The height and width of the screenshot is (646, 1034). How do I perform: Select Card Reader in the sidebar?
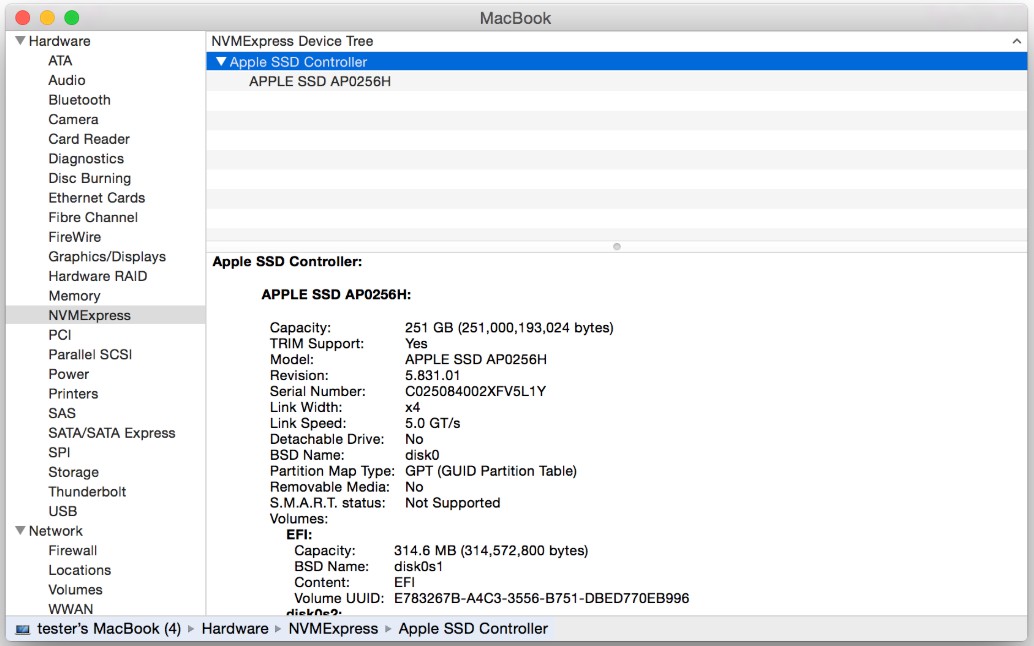(89, 139)
